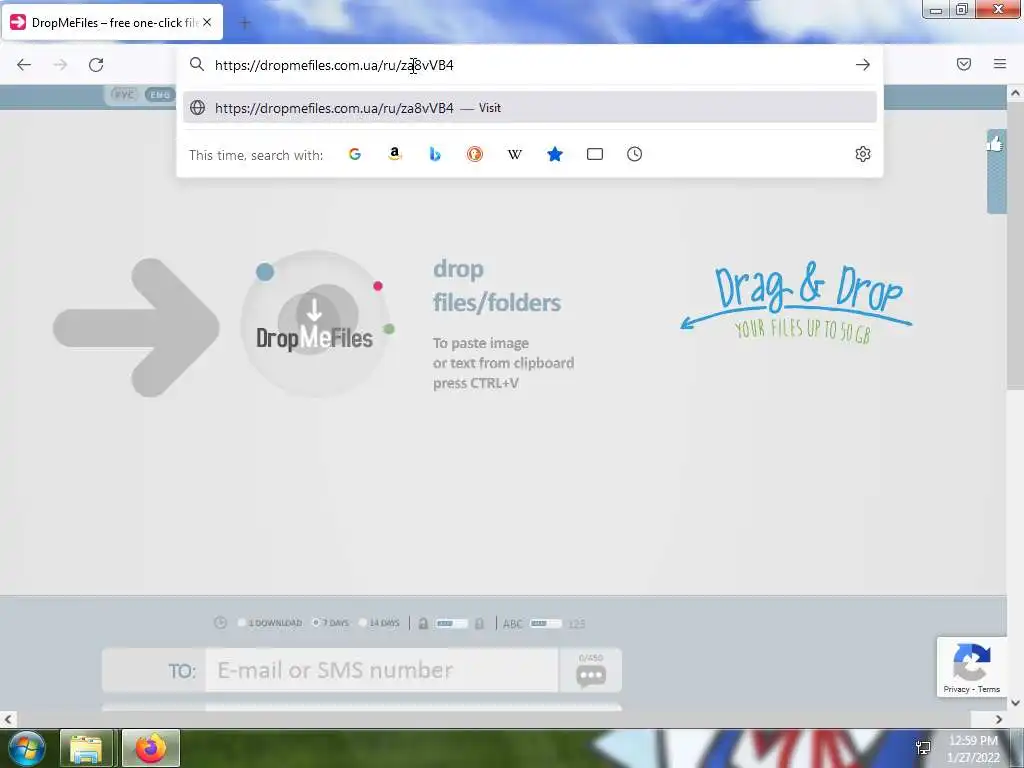This screenshot has width=1024, height=768.
Task: Click Firefox icon in taskbar
Action: click(151, 748)
